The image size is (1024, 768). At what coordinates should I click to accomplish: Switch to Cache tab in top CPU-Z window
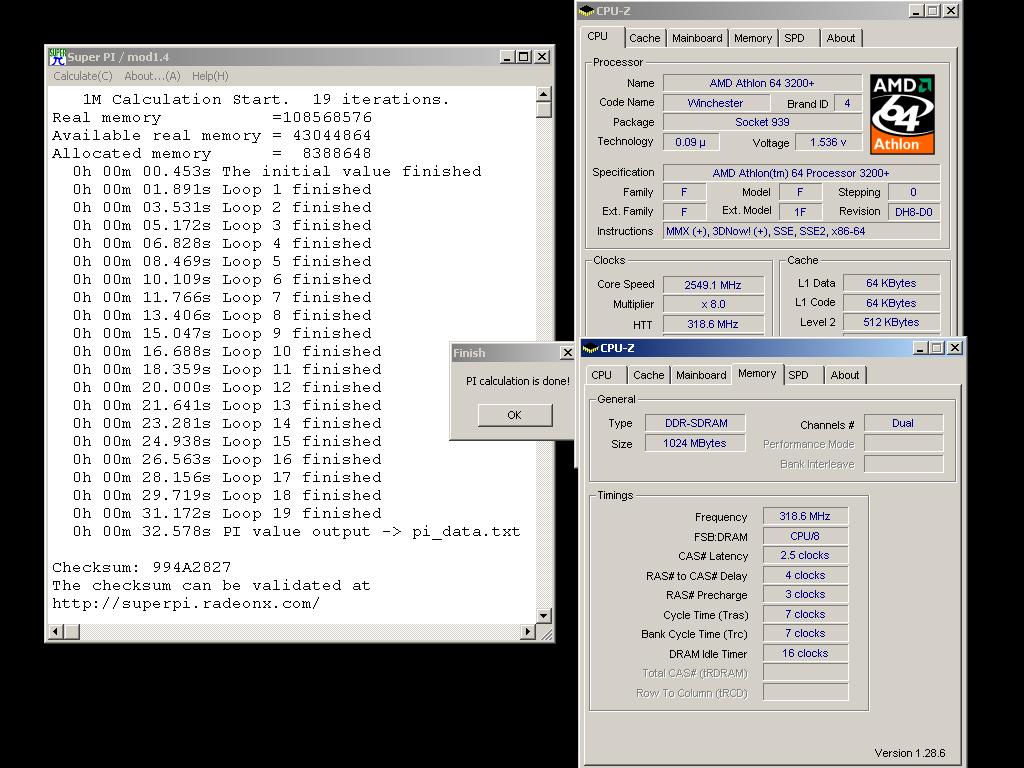645,38
